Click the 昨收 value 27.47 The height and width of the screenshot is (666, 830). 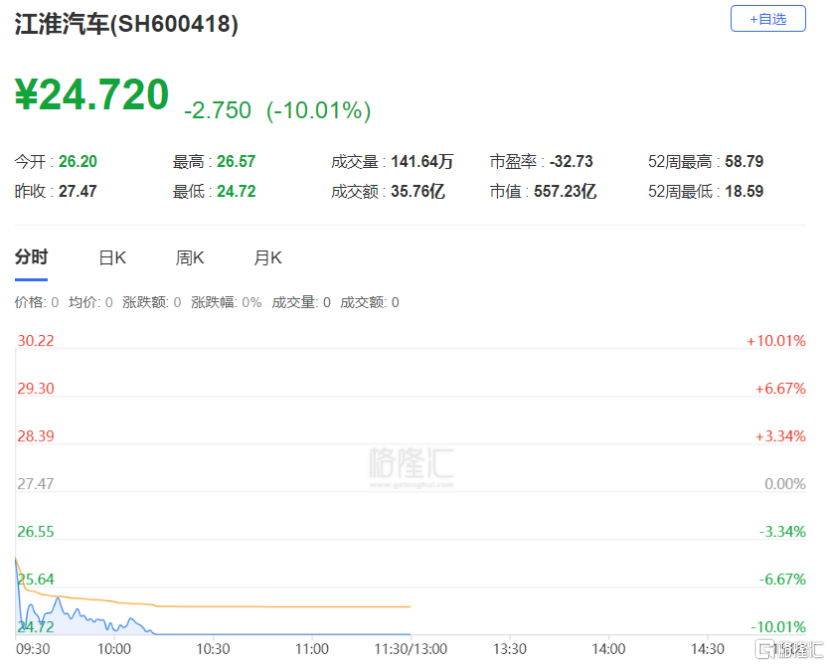(78, 191)
